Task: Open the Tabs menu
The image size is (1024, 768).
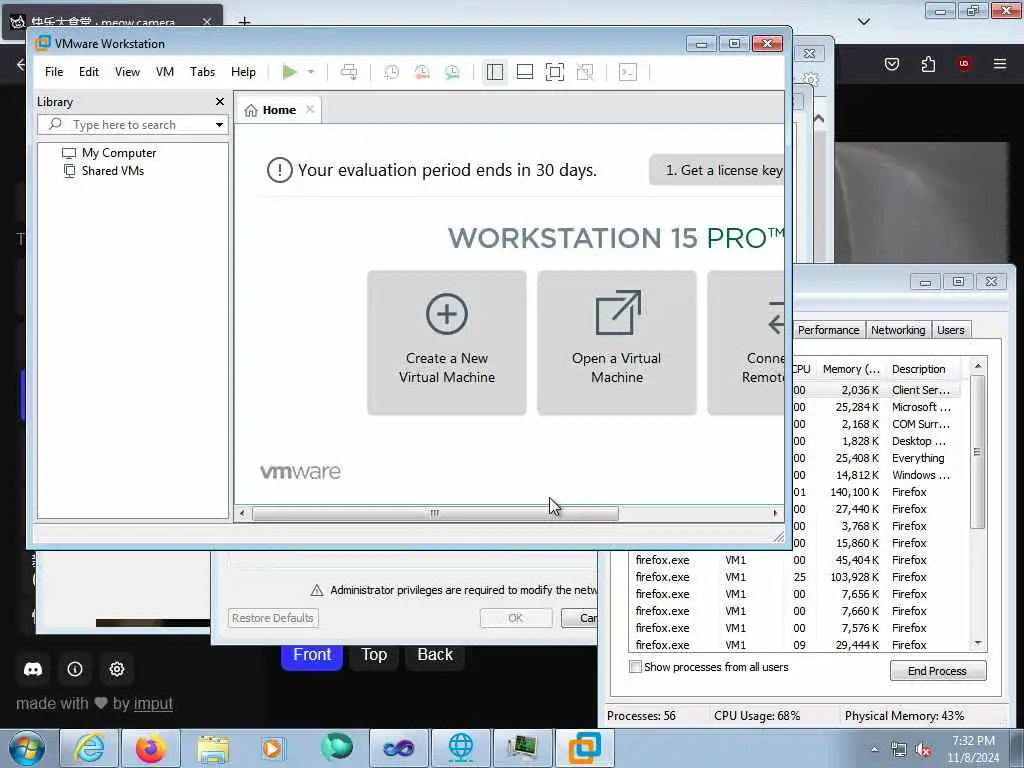Action: 202,72
